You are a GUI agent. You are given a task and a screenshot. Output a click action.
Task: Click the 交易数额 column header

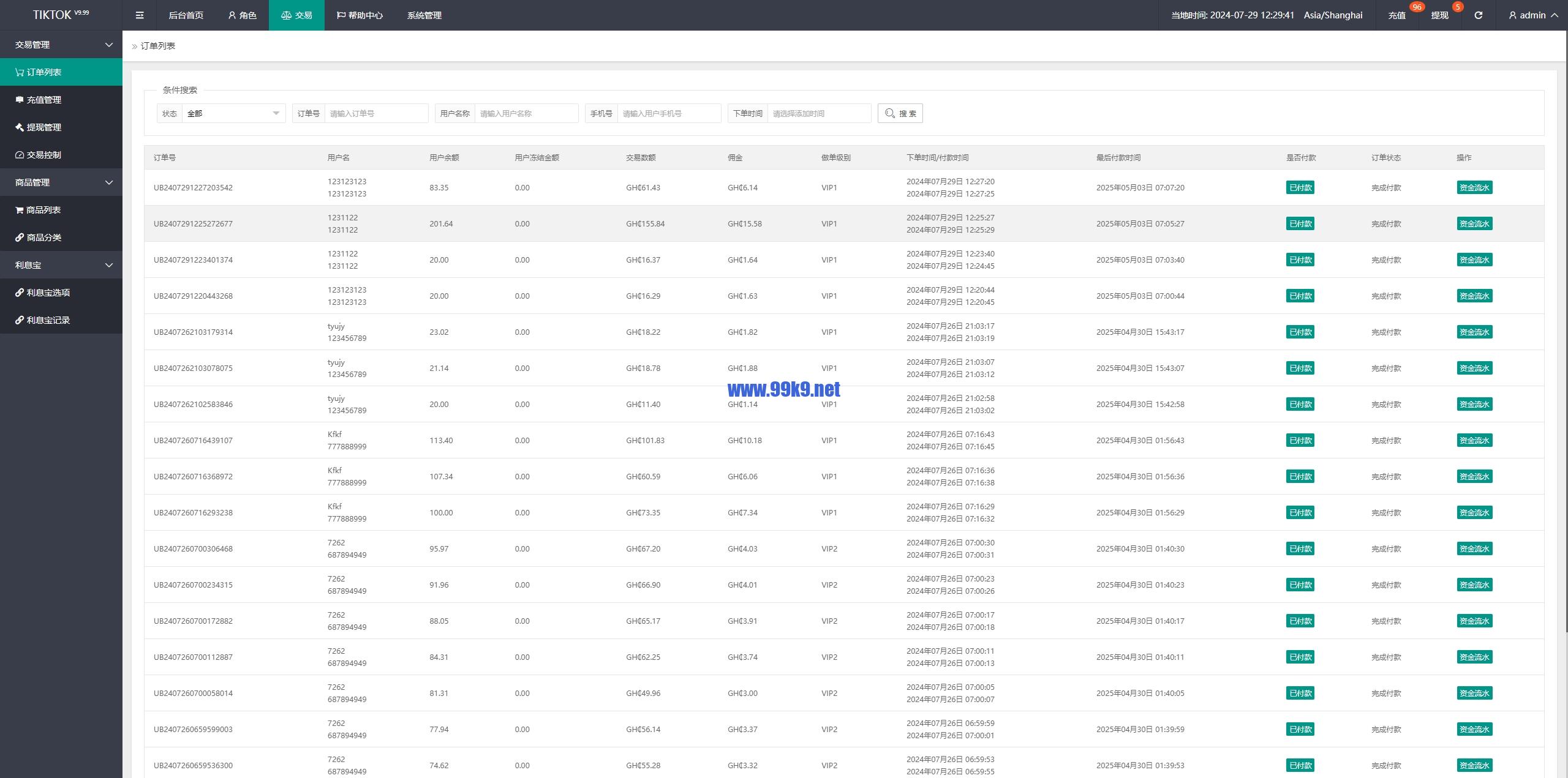641,158
